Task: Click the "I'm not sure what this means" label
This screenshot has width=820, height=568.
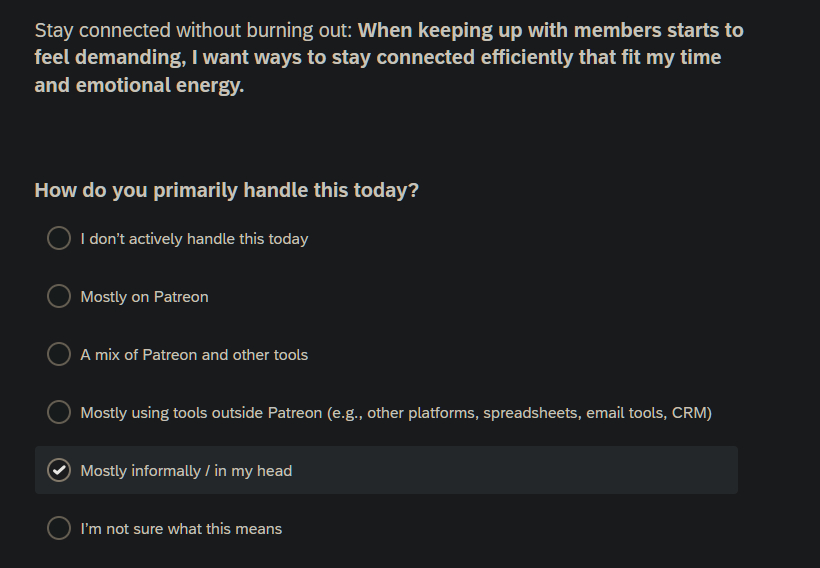Action: click(181, 529)
